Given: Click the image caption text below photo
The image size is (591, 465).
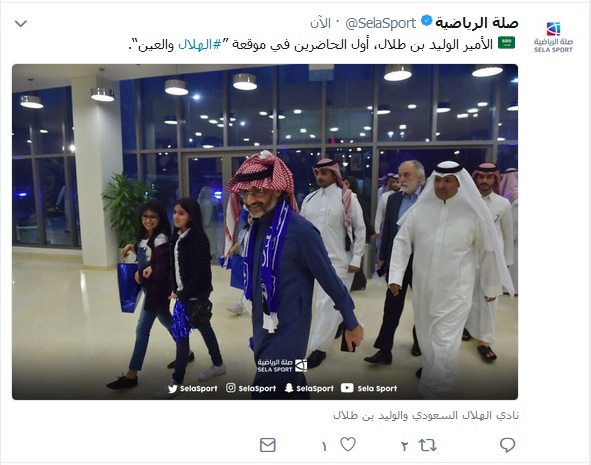Looking at the screenshot, I should [x=426, y=416].
